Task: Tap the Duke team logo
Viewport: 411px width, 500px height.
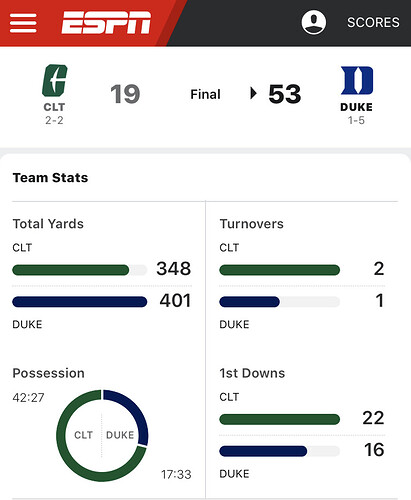Action: 357,80
